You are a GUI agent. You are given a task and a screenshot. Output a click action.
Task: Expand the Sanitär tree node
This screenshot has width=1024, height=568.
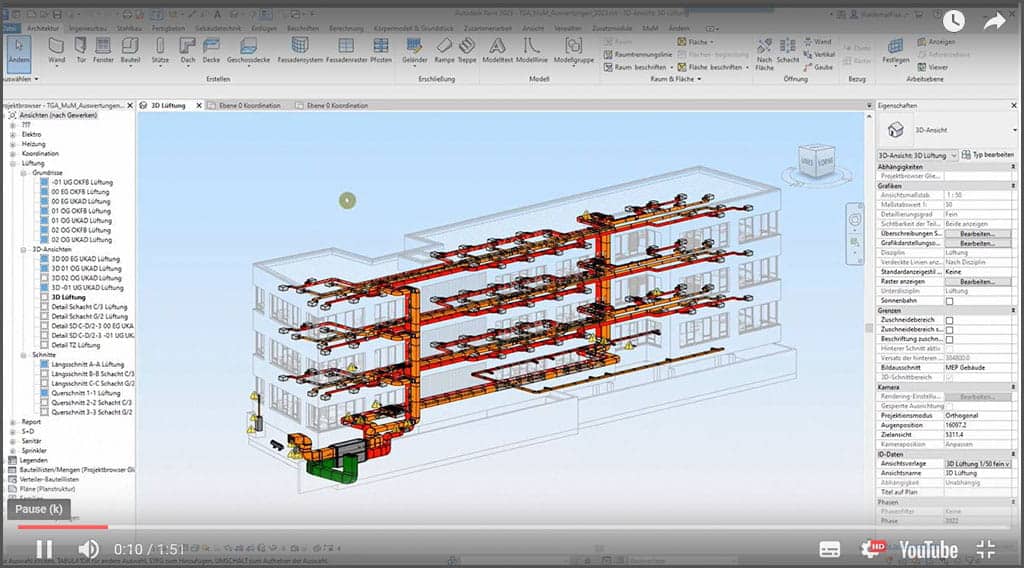pos(12,441)
